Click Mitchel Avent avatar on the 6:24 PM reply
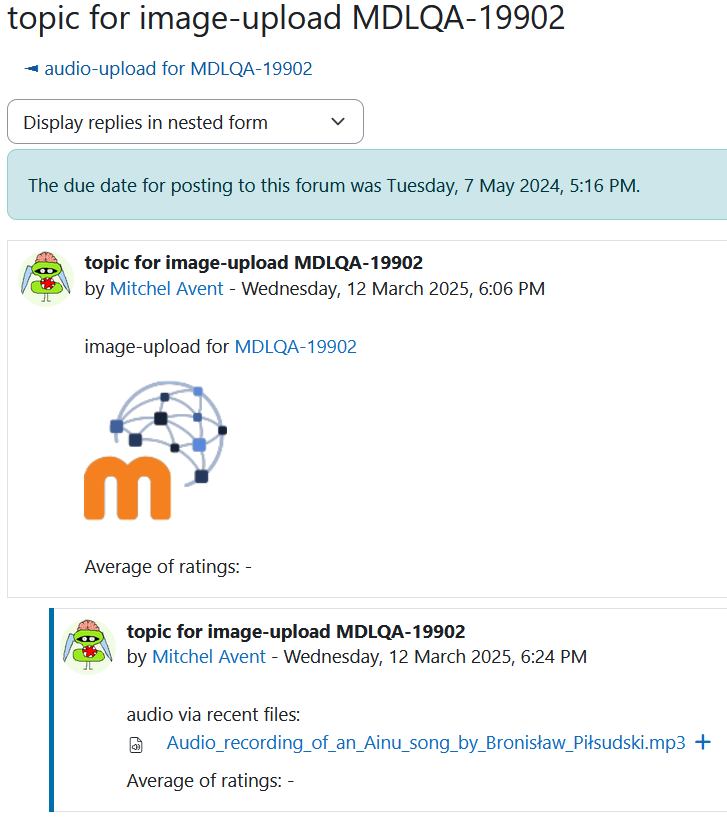Screen dimensions: 727x828 coord(88,646)
